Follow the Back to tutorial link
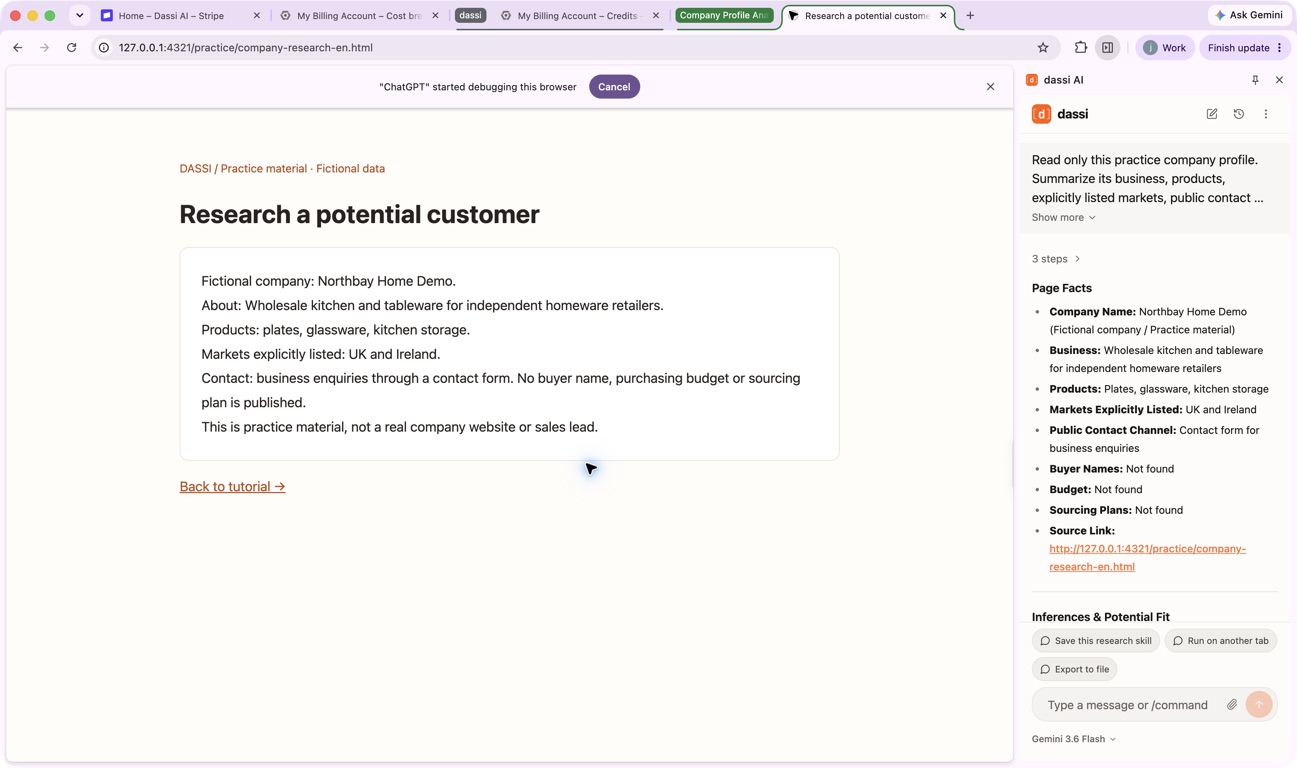This screenshot has width=1297, height=768. (x=232, y=487)
